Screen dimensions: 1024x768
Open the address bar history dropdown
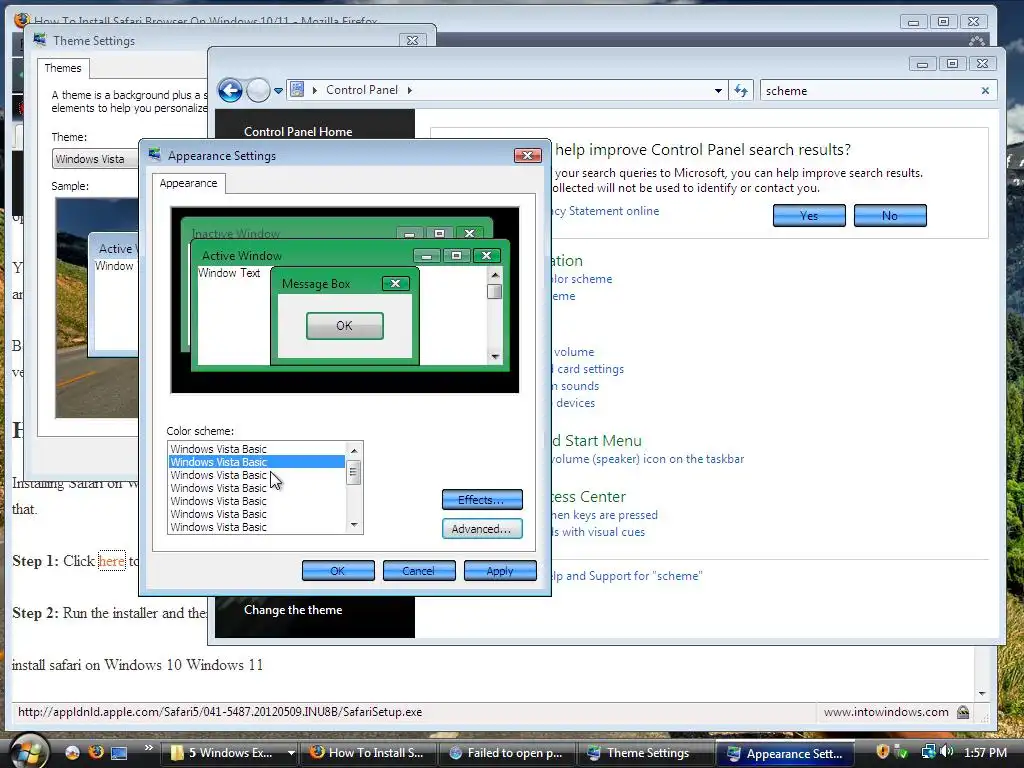point(718,91)
